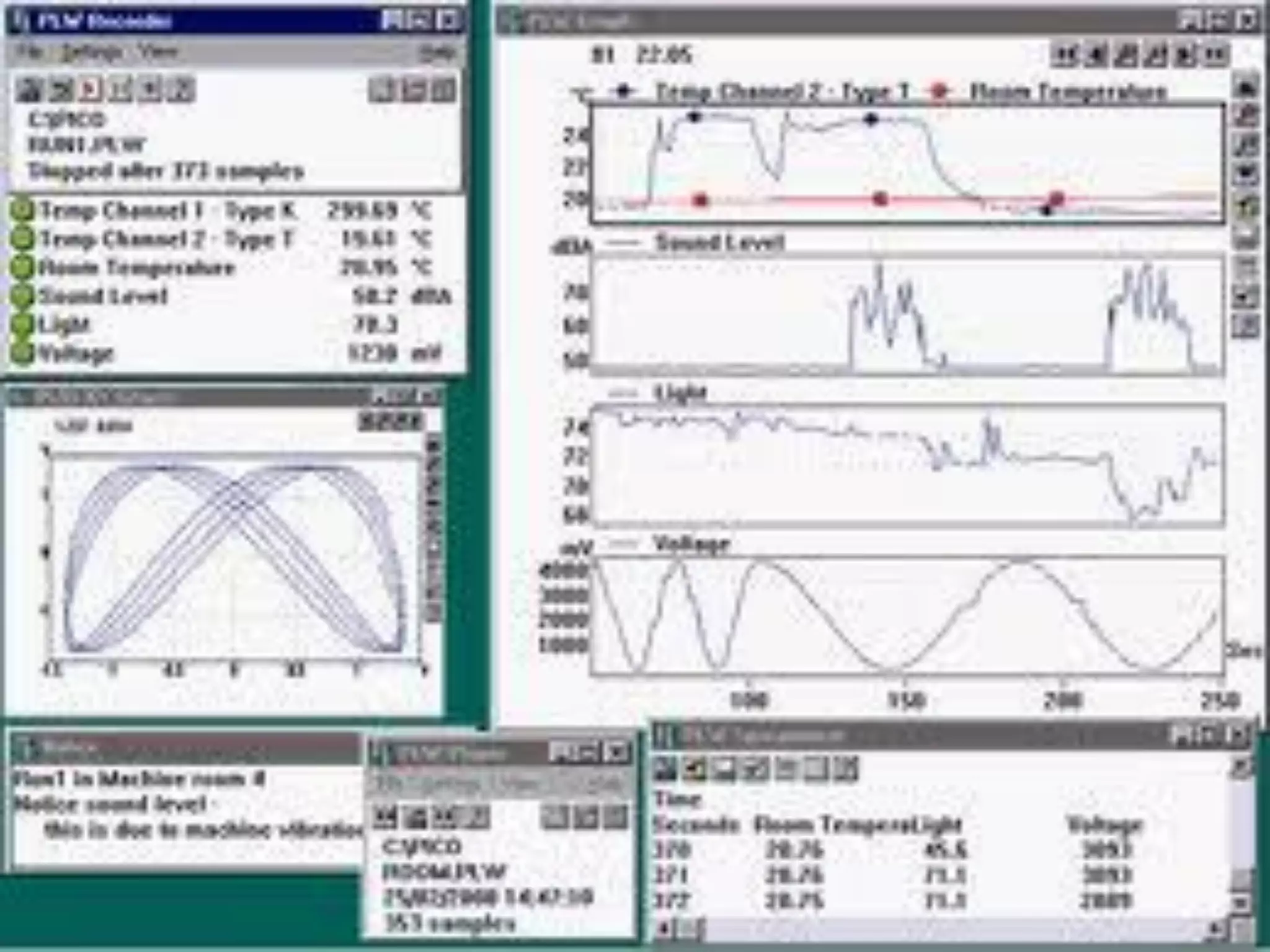Screen dimensions: 1270x952
Task: Click the Room Temperature legend label in graph
Action: pos(1068,92)
